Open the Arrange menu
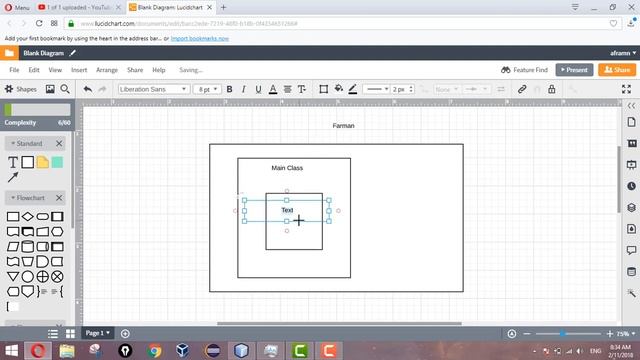Screen dimensions: 640x360 (107, 70)
